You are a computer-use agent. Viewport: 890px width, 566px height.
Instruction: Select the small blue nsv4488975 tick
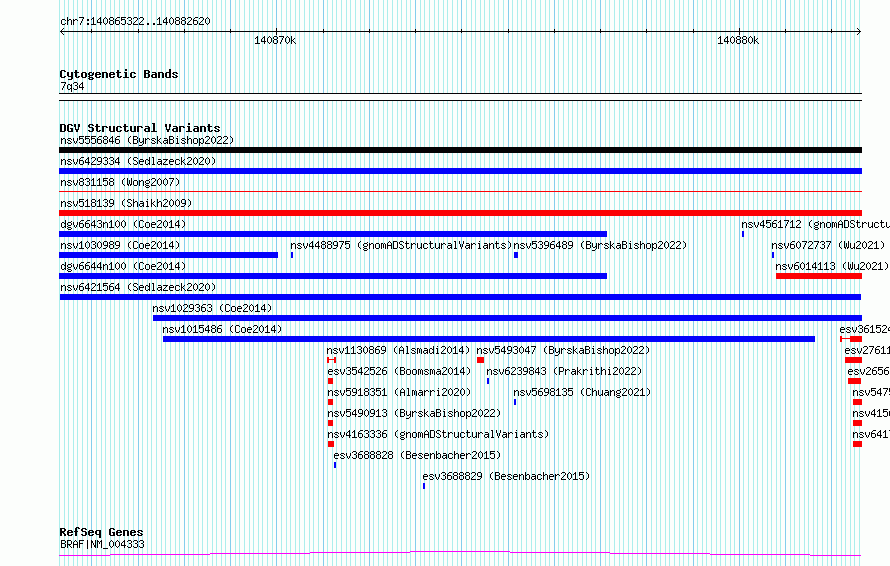(x=292, y=255)
